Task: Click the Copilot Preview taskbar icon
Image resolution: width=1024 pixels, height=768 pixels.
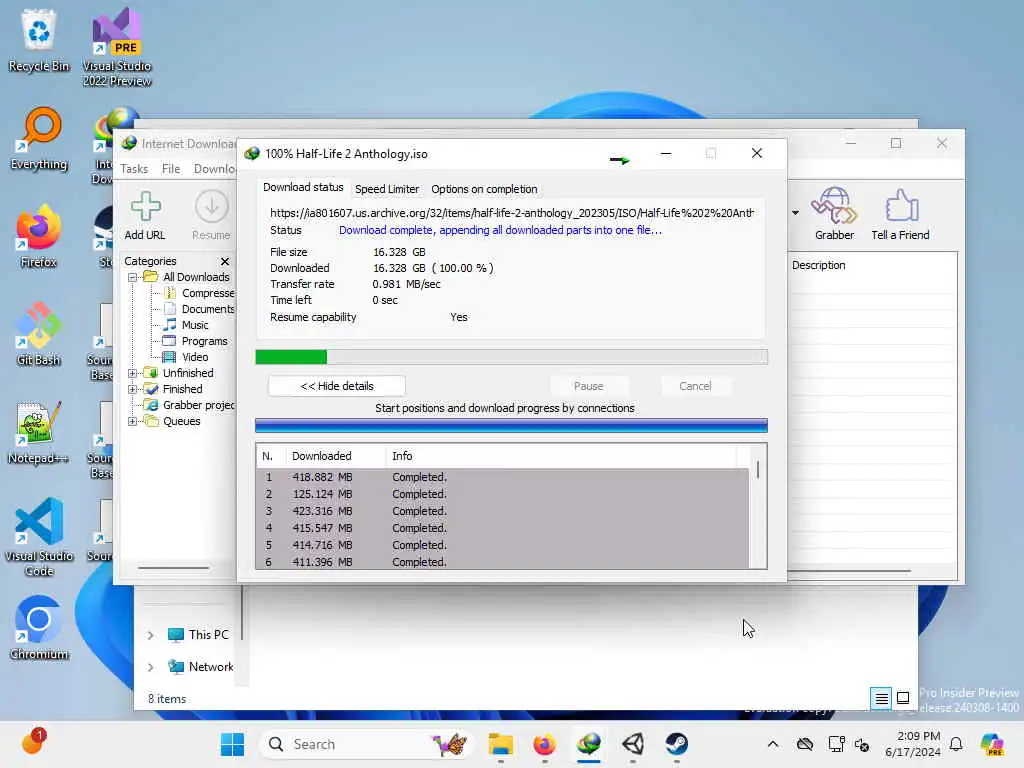Action: (x=992, y=744)
